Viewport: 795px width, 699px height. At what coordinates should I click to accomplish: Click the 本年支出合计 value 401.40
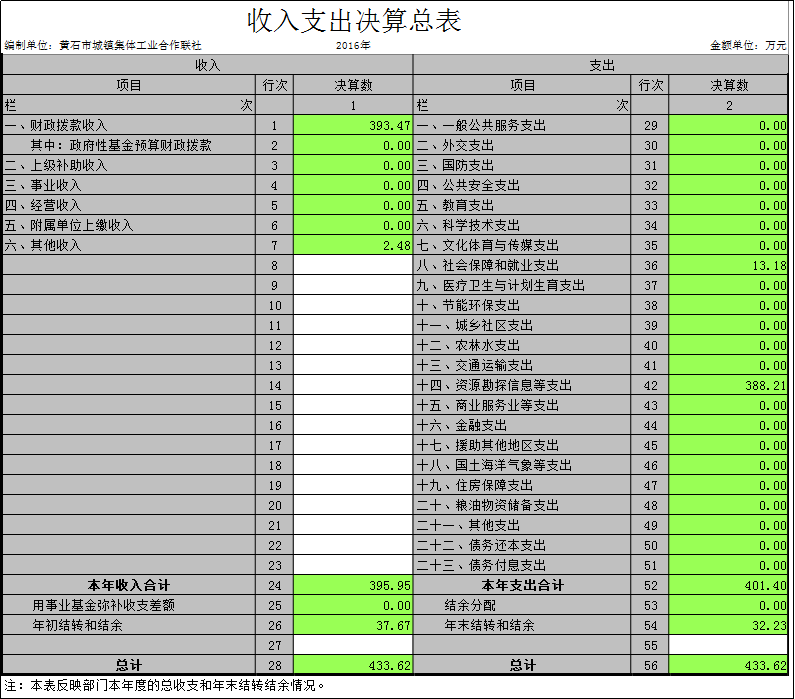point(729,586)
